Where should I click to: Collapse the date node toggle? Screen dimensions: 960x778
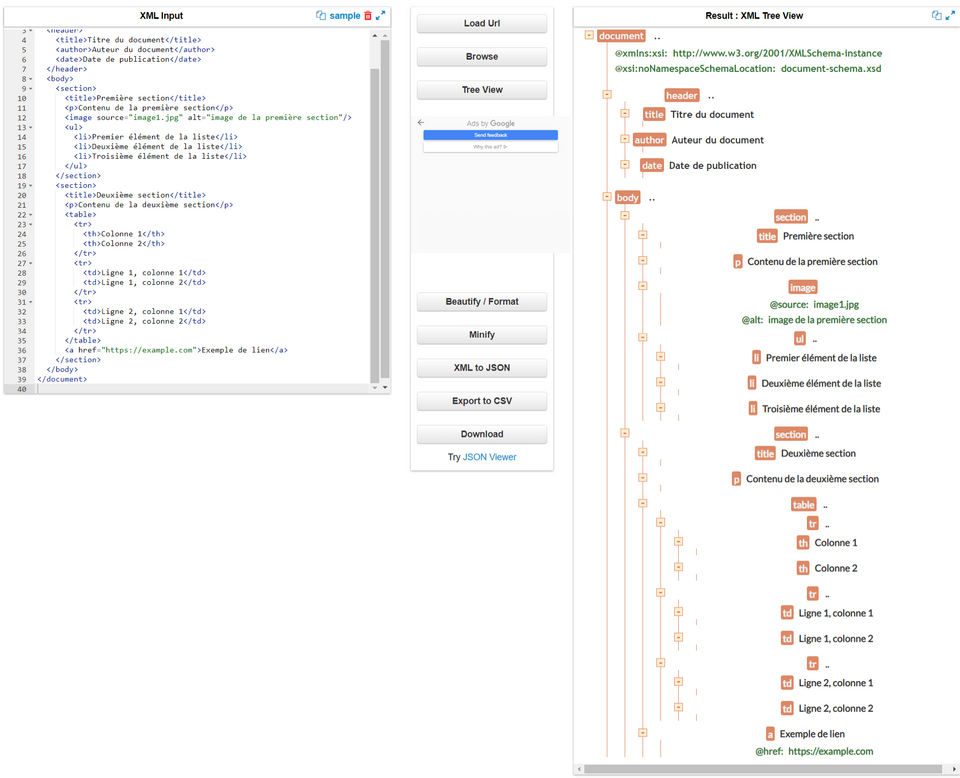624,164
